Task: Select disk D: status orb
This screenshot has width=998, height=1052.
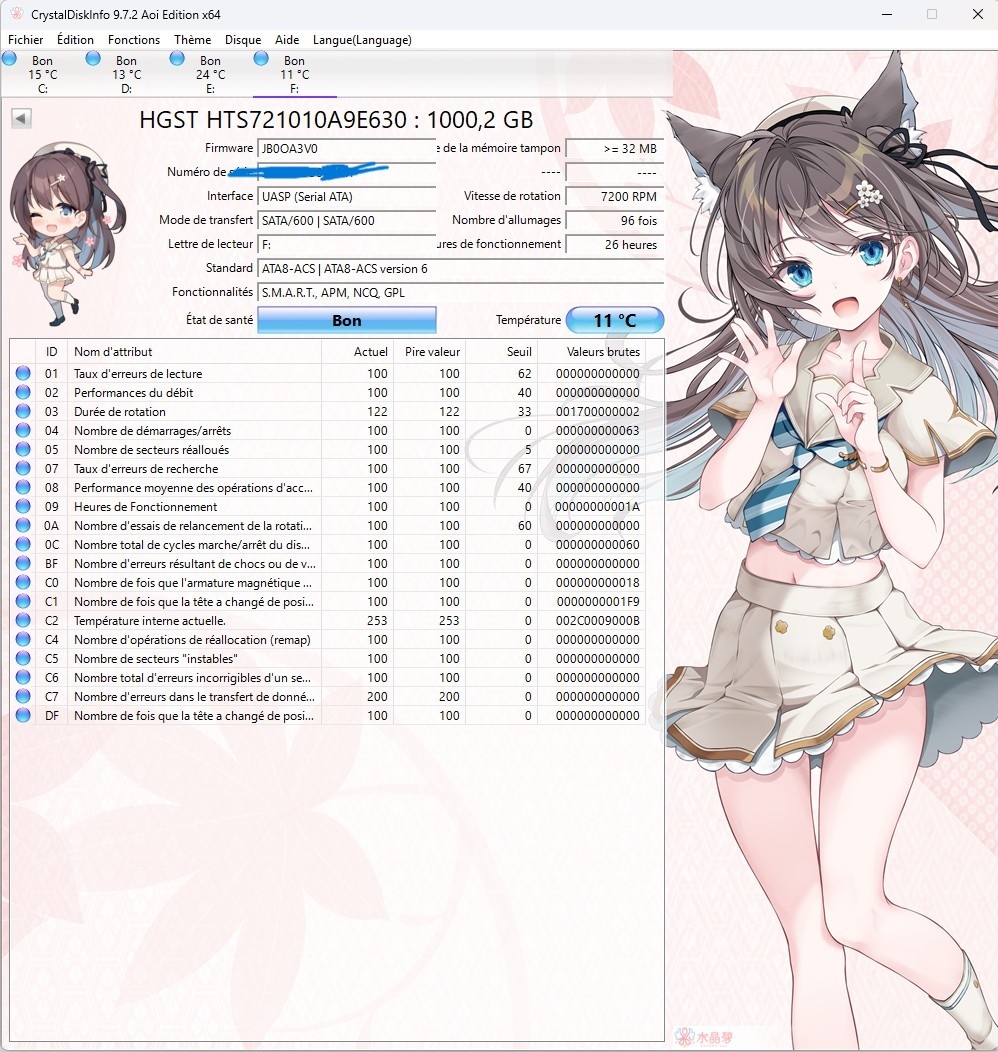Action: (x=93, y=59)
